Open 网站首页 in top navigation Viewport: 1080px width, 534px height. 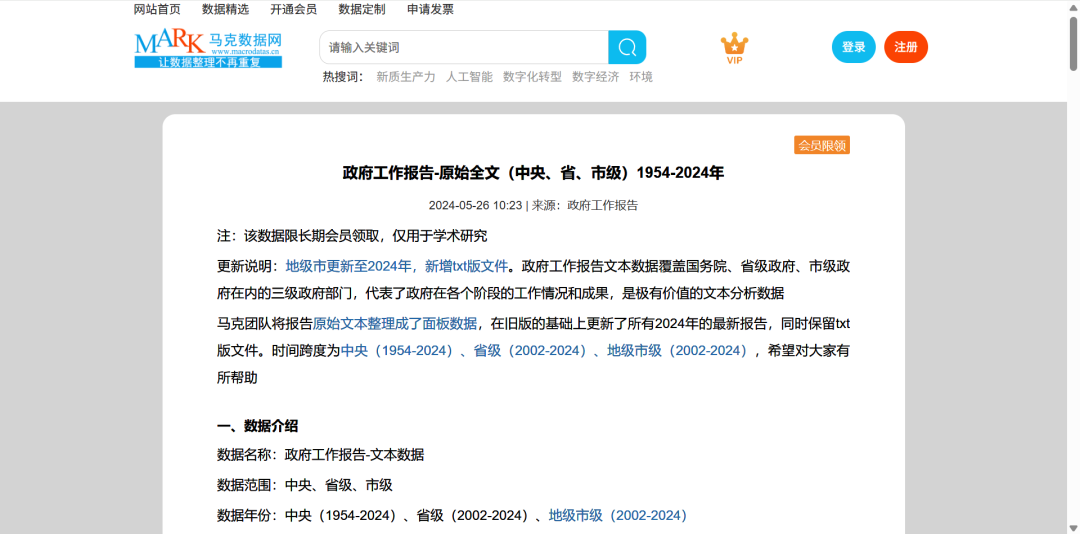tap(157, 9)
